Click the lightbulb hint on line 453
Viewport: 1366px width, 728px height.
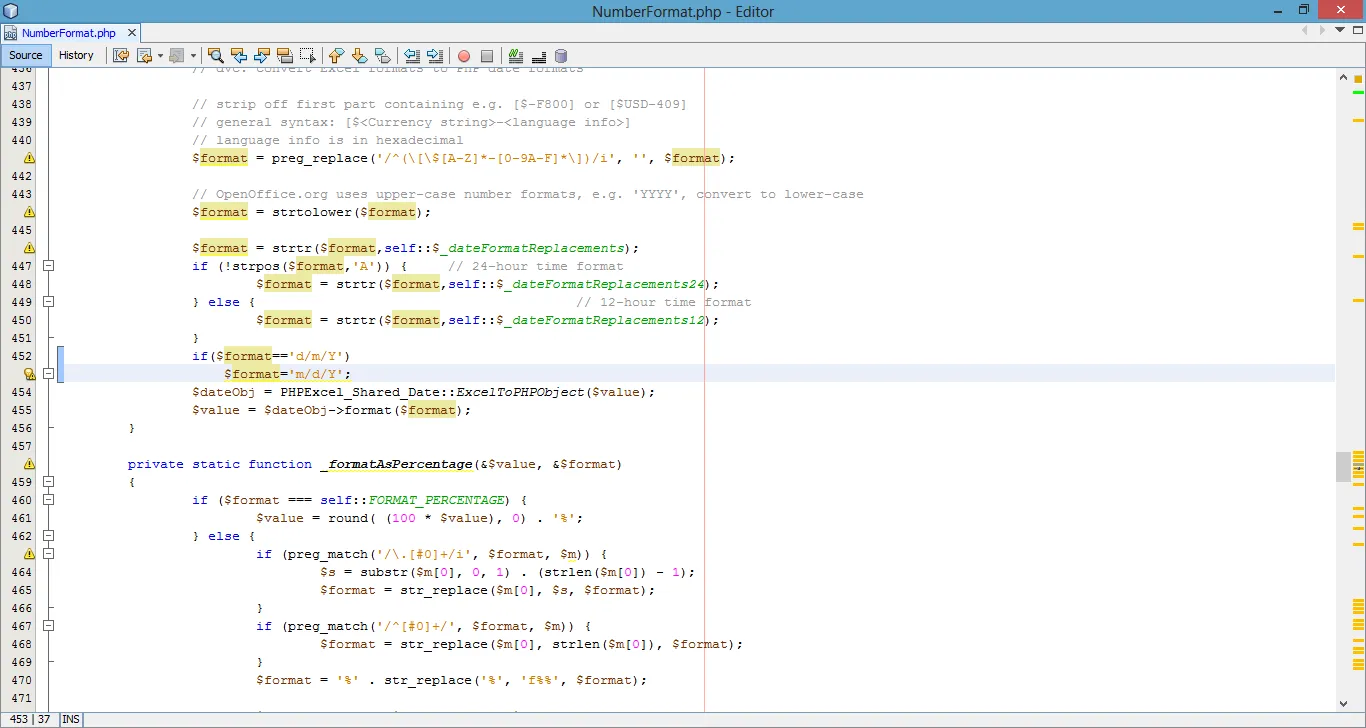(29, 374)
